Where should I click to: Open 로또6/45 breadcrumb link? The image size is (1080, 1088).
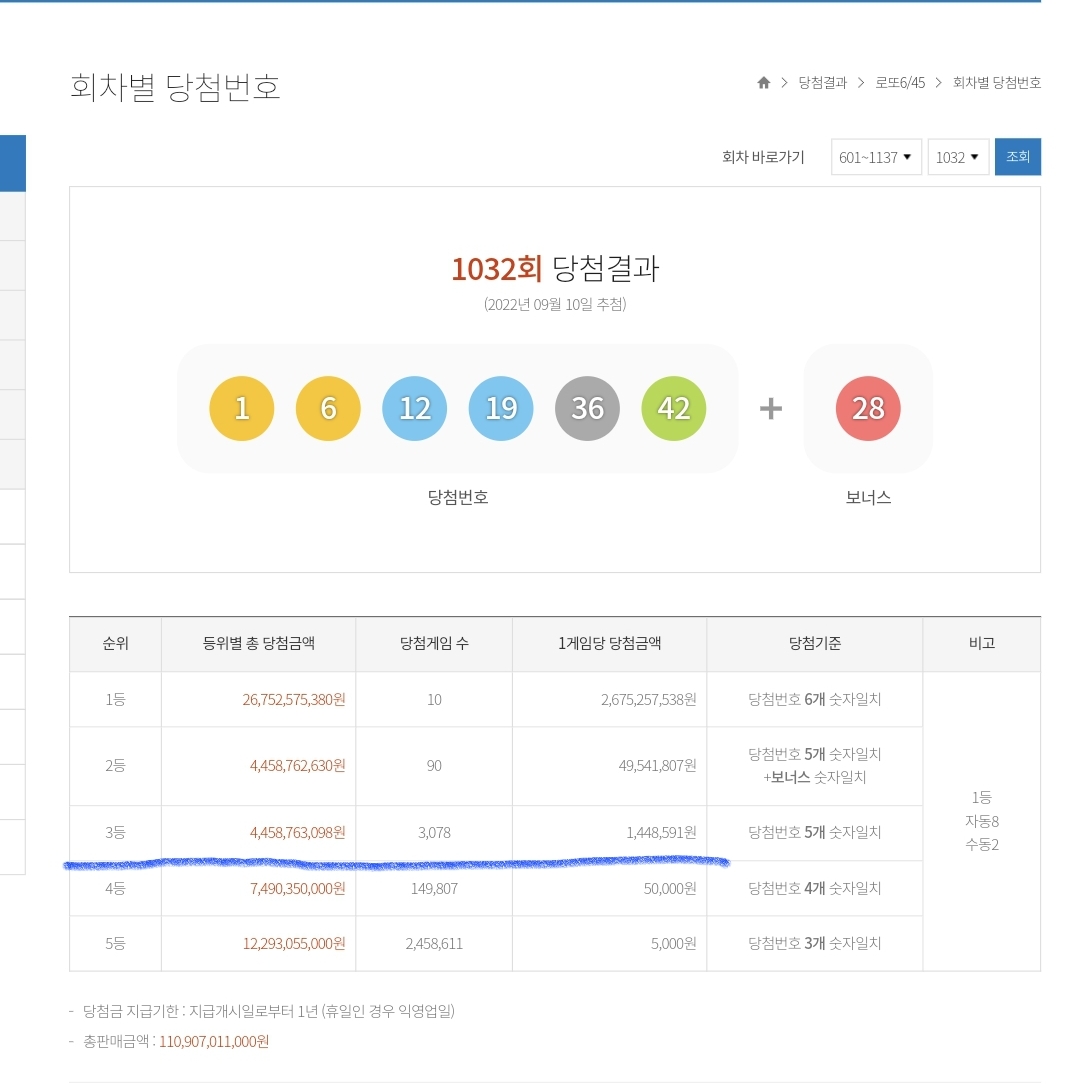pyautogui.click(x=900, y=83)
